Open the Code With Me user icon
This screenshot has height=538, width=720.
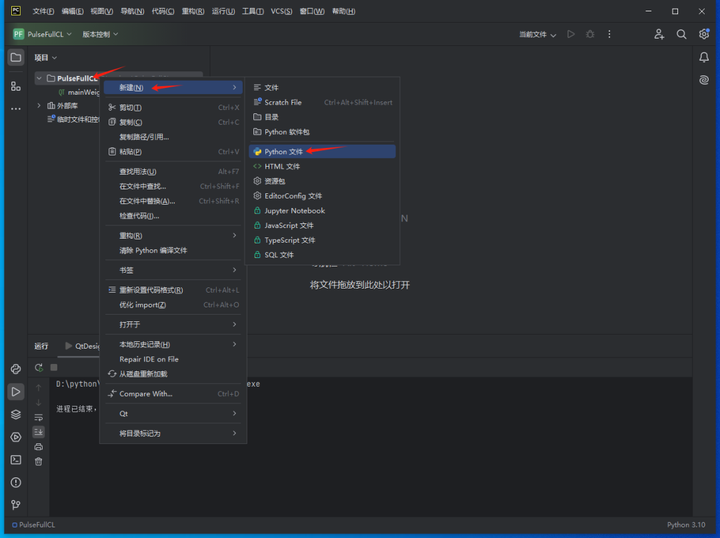659,34
